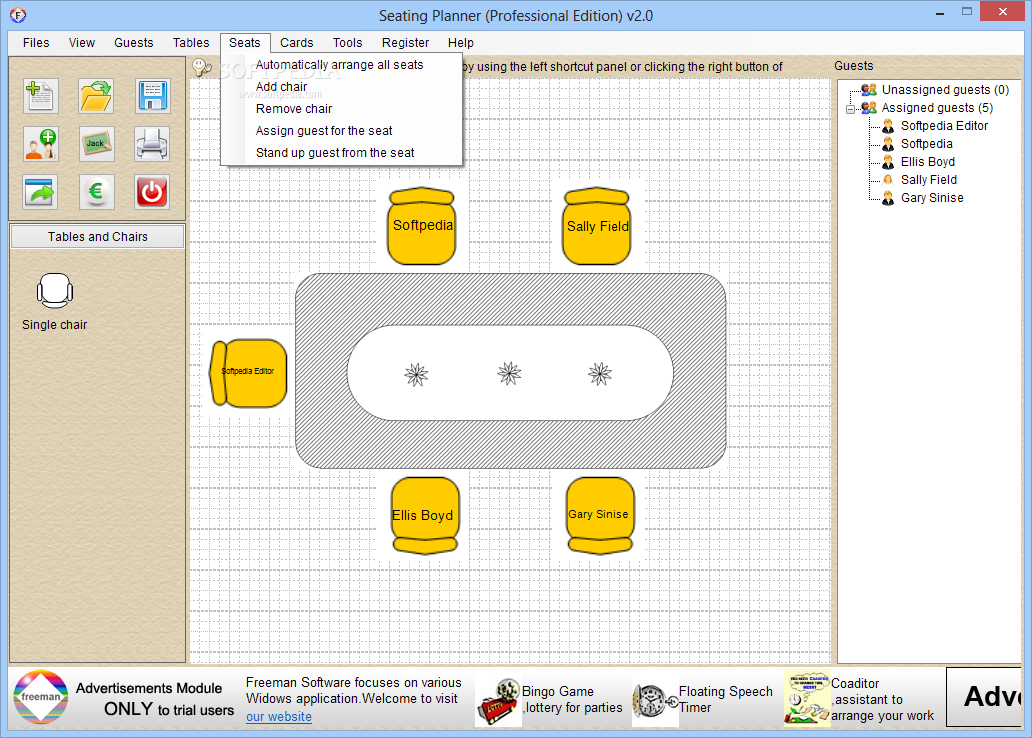The height and width of the screenshot is (738, 1032).
Task: Select the Softpedia Editor chair
Action: [249, 373]
